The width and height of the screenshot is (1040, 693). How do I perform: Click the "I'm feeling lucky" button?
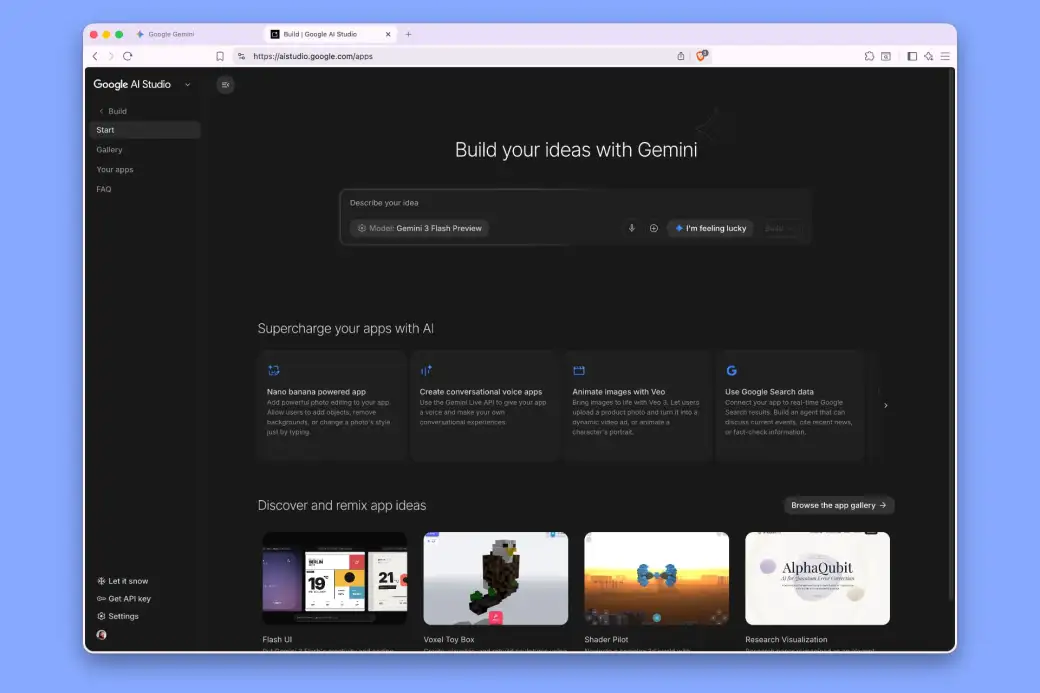[x=710, y=228]
